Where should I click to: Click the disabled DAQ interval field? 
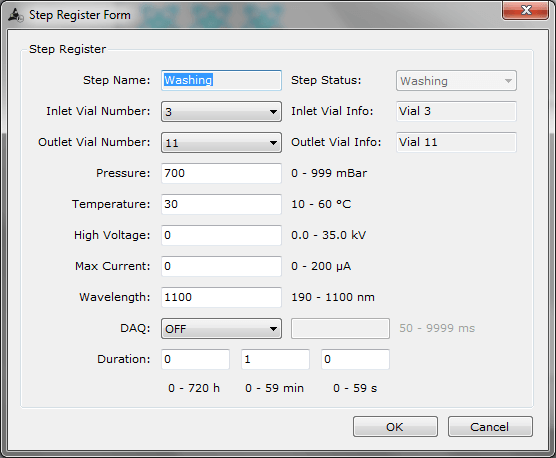coord(340,329)
